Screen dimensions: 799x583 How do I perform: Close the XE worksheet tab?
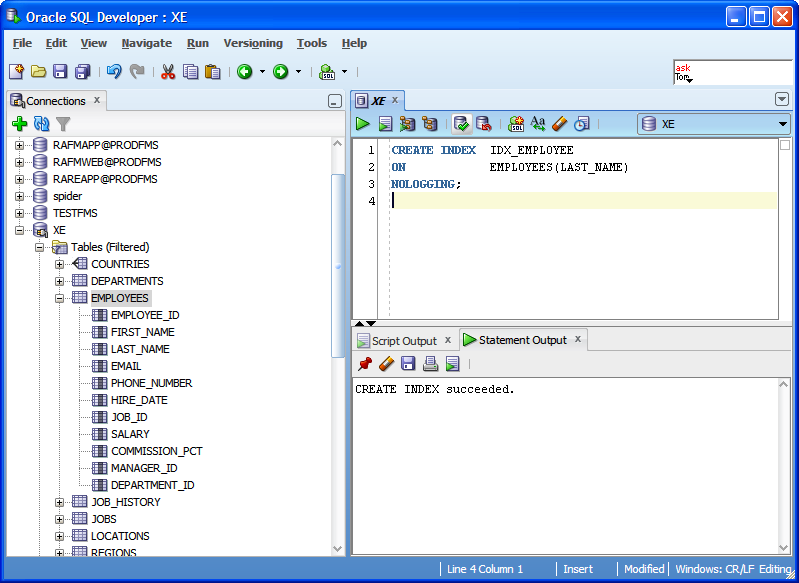(x=394, y=100)
